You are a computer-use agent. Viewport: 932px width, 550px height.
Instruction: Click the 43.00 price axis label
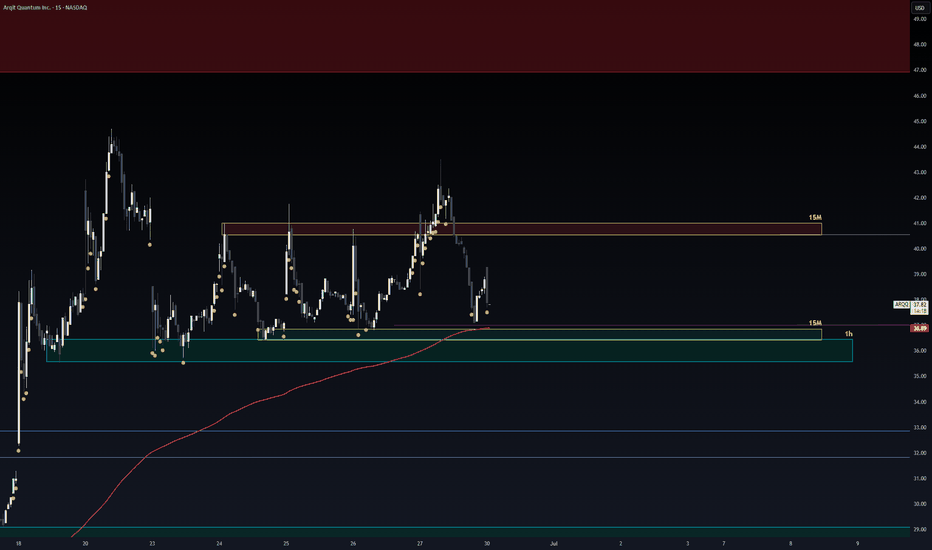(x=920, y=172)
